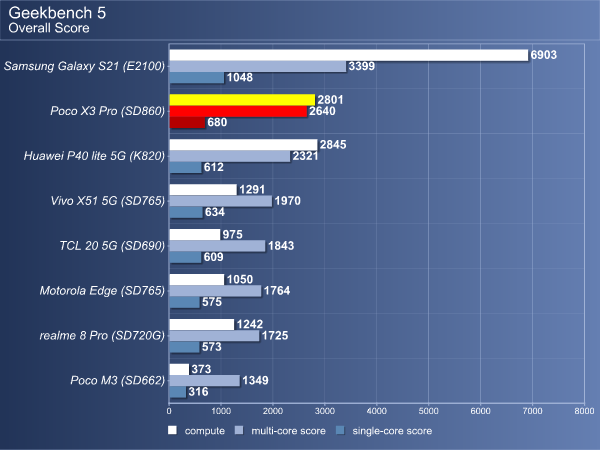This screenshot has height=450, width=600.
Task: Select the Huawei P40 lite 5G (K820) label
Action: [94, 156]
